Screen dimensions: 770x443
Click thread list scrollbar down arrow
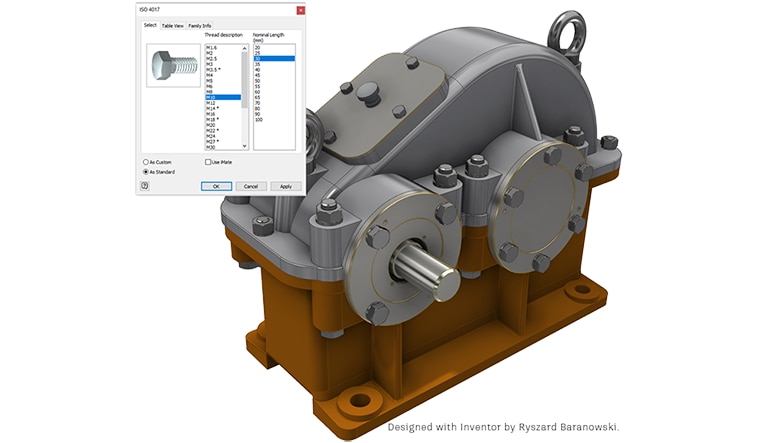tap(245, 147)
